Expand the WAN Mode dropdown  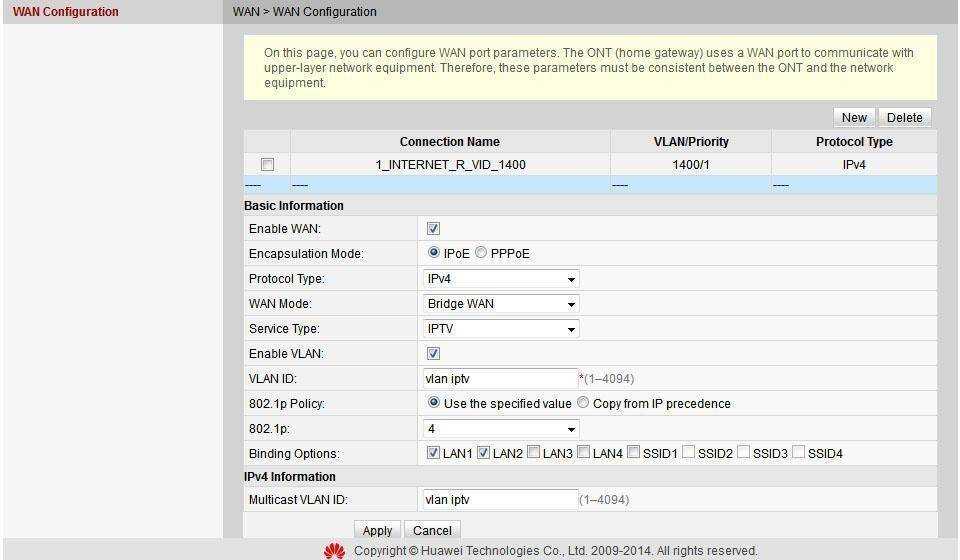pos(501,304)
